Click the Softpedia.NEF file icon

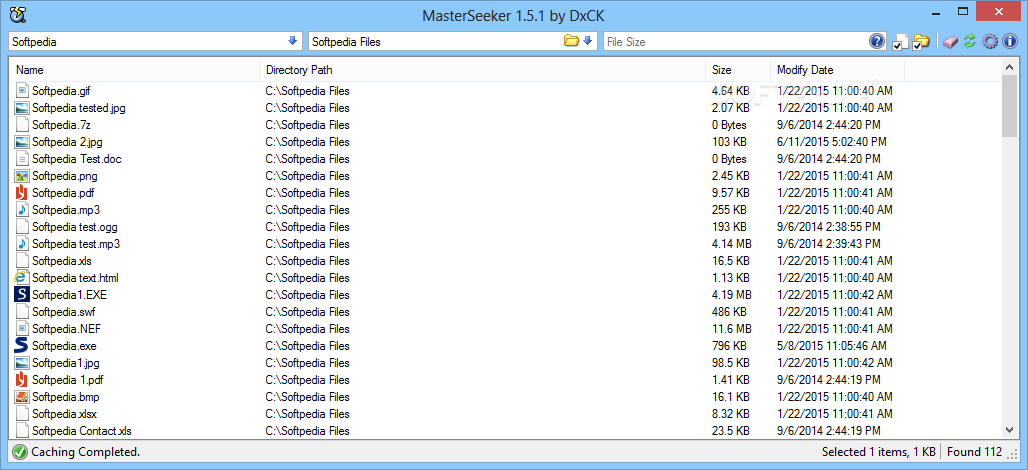click(22, 329)
